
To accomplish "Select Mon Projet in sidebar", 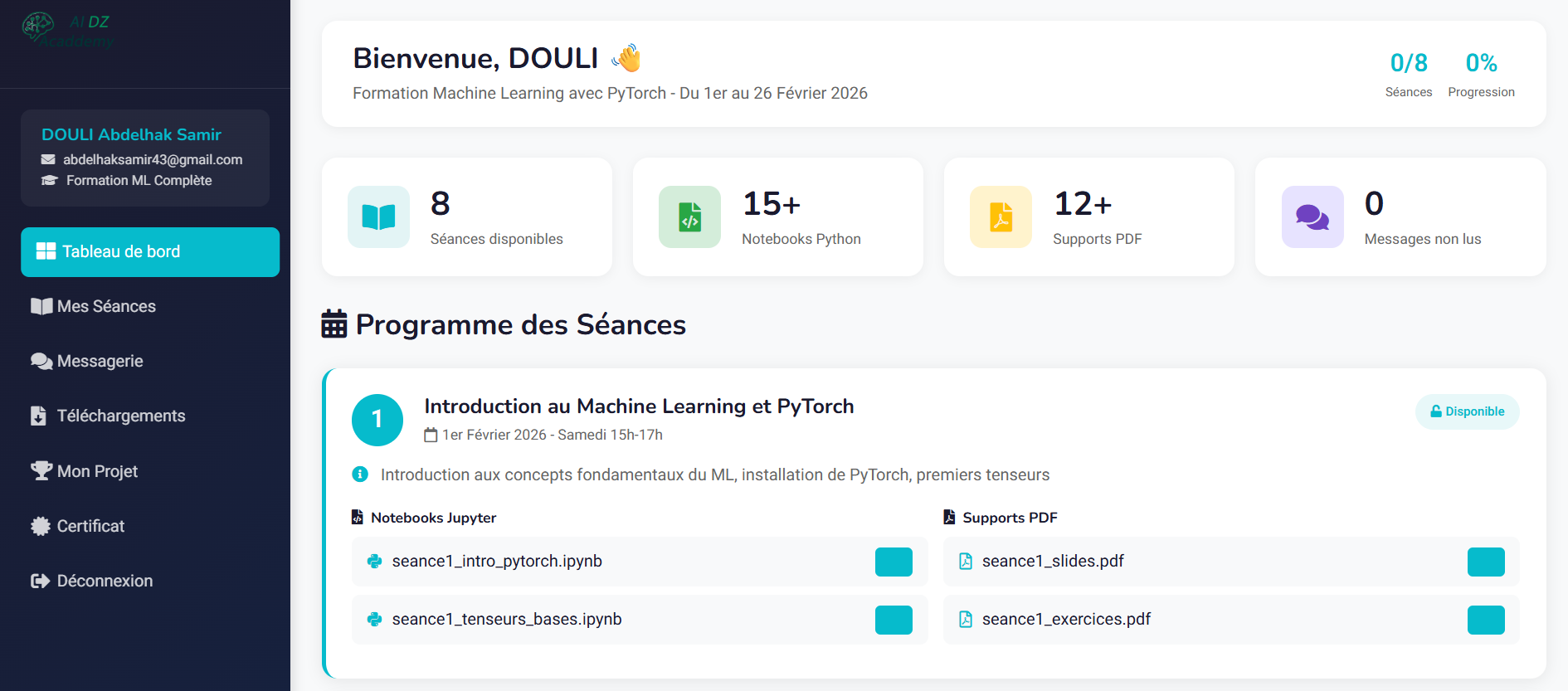I will coord(150,471).
